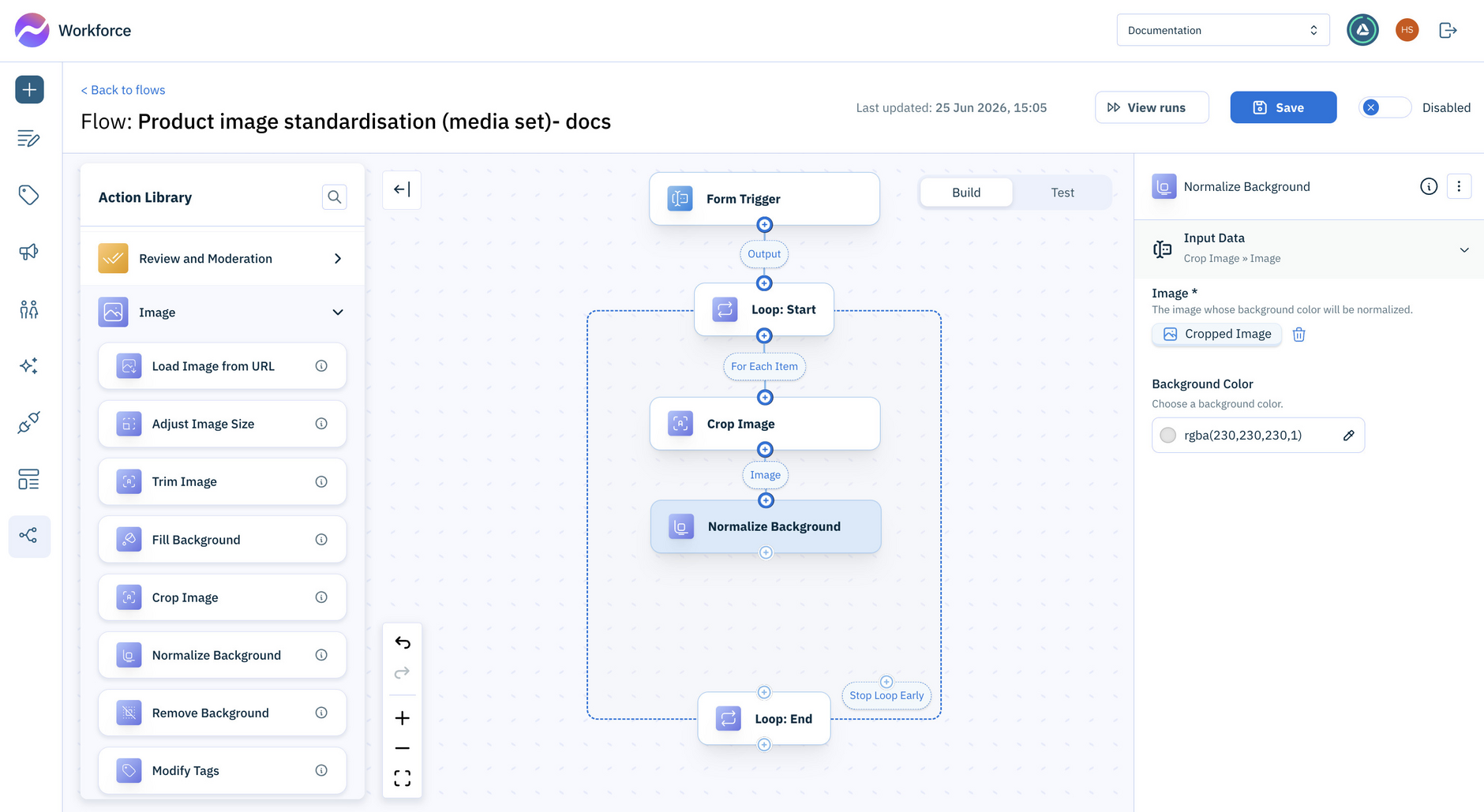Screen dimensions: 1484x812
Task: Switch to the Test tab
Action: click(x=1062, y=193)
